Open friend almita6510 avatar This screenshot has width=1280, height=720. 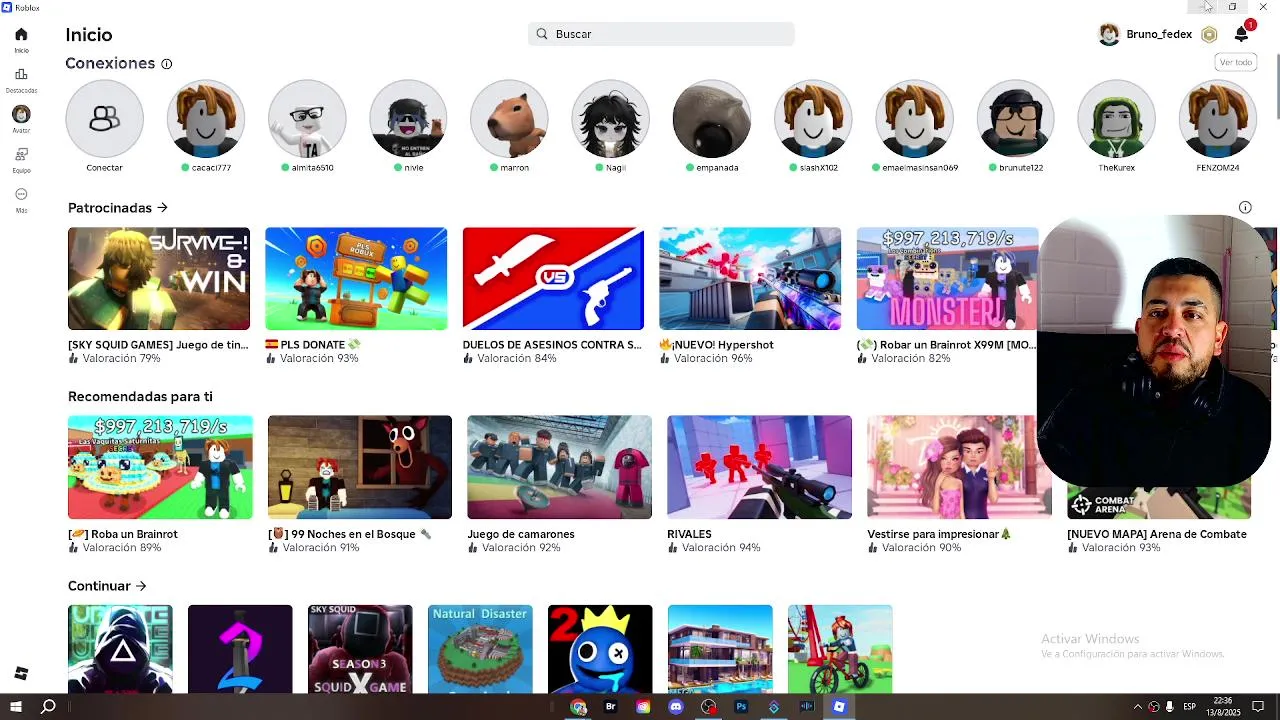coord(307,119)
